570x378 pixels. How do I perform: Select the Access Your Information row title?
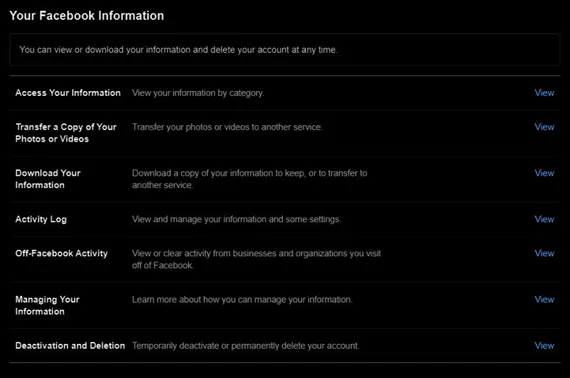(68, 93)
